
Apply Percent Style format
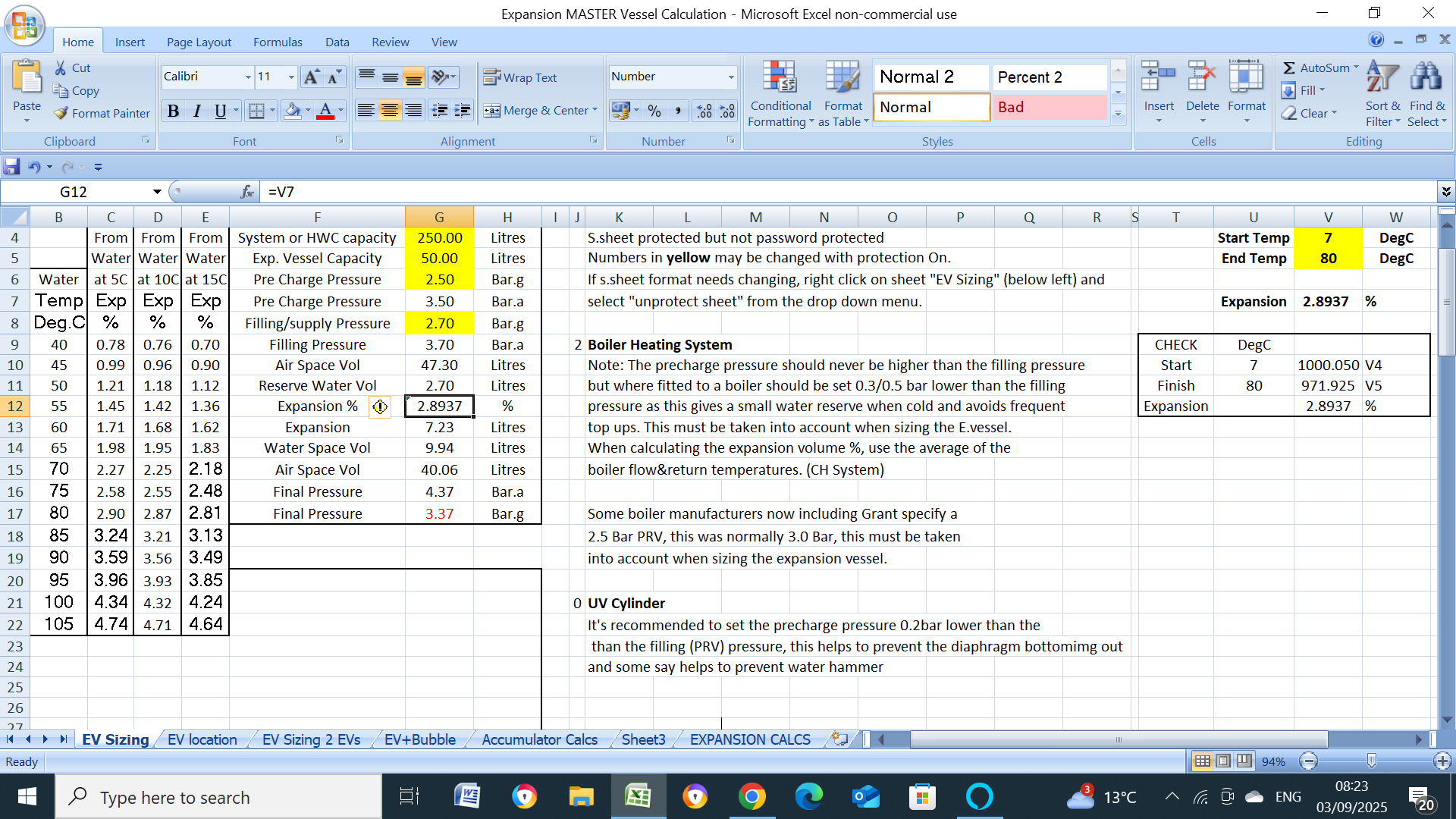[654, 111]
